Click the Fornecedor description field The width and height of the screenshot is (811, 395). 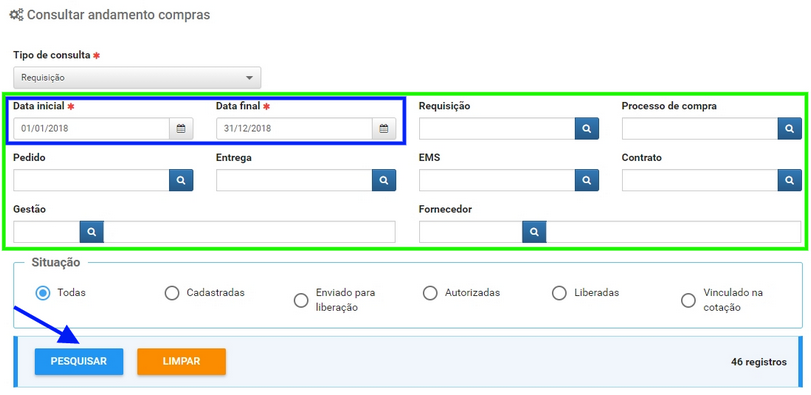[673, 232]
